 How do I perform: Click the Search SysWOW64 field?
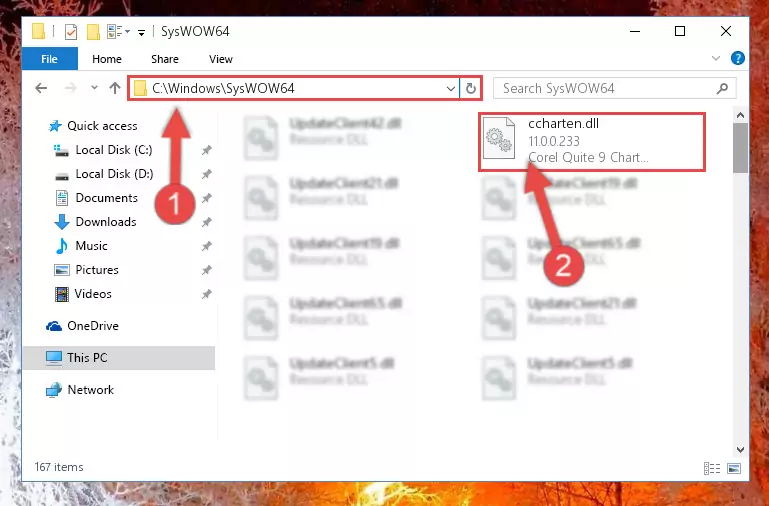(615, 88)
